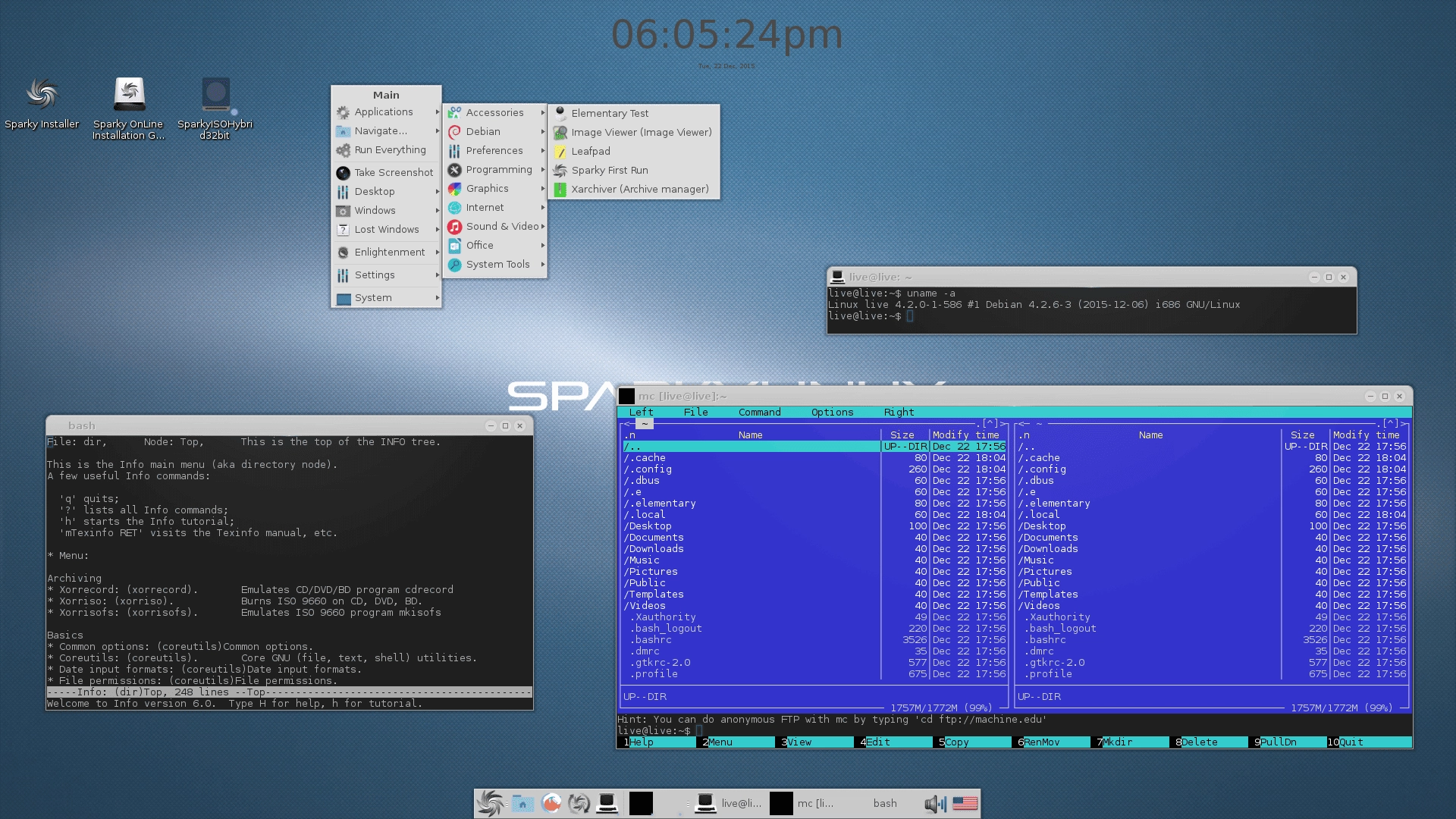Image resolution: width=1456 pixels, height=819 pixels.
Task: Open the Command menu in Midnight Commander
Action: pyautogui.click(x=759, y=413)
